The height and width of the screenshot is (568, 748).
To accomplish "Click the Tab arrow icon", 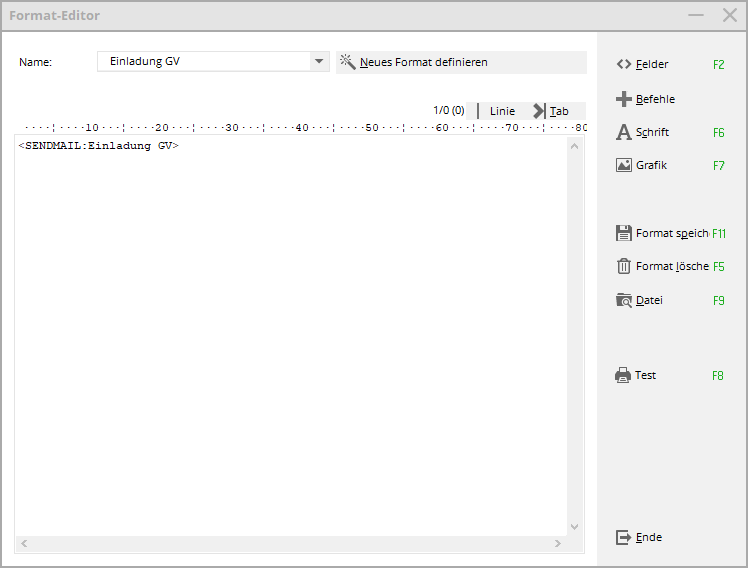I will coord(540,111).
